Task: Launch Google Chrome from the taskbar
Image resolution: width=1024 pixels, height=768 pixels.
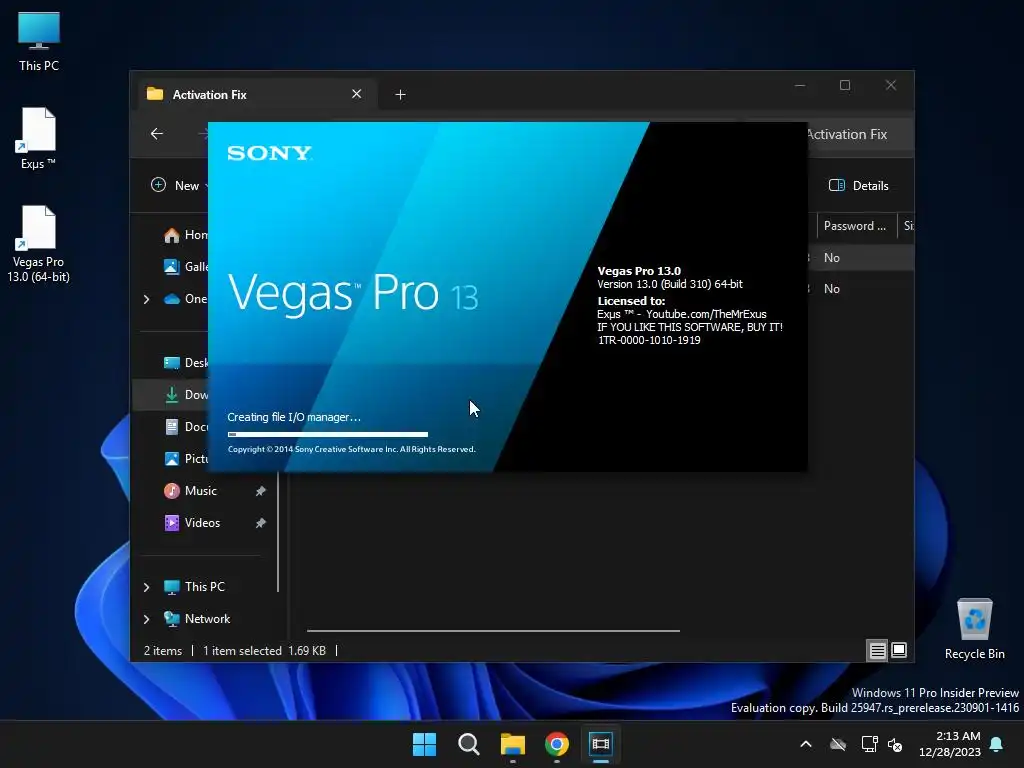Action: pyautogui.click(x=556, y=744)
